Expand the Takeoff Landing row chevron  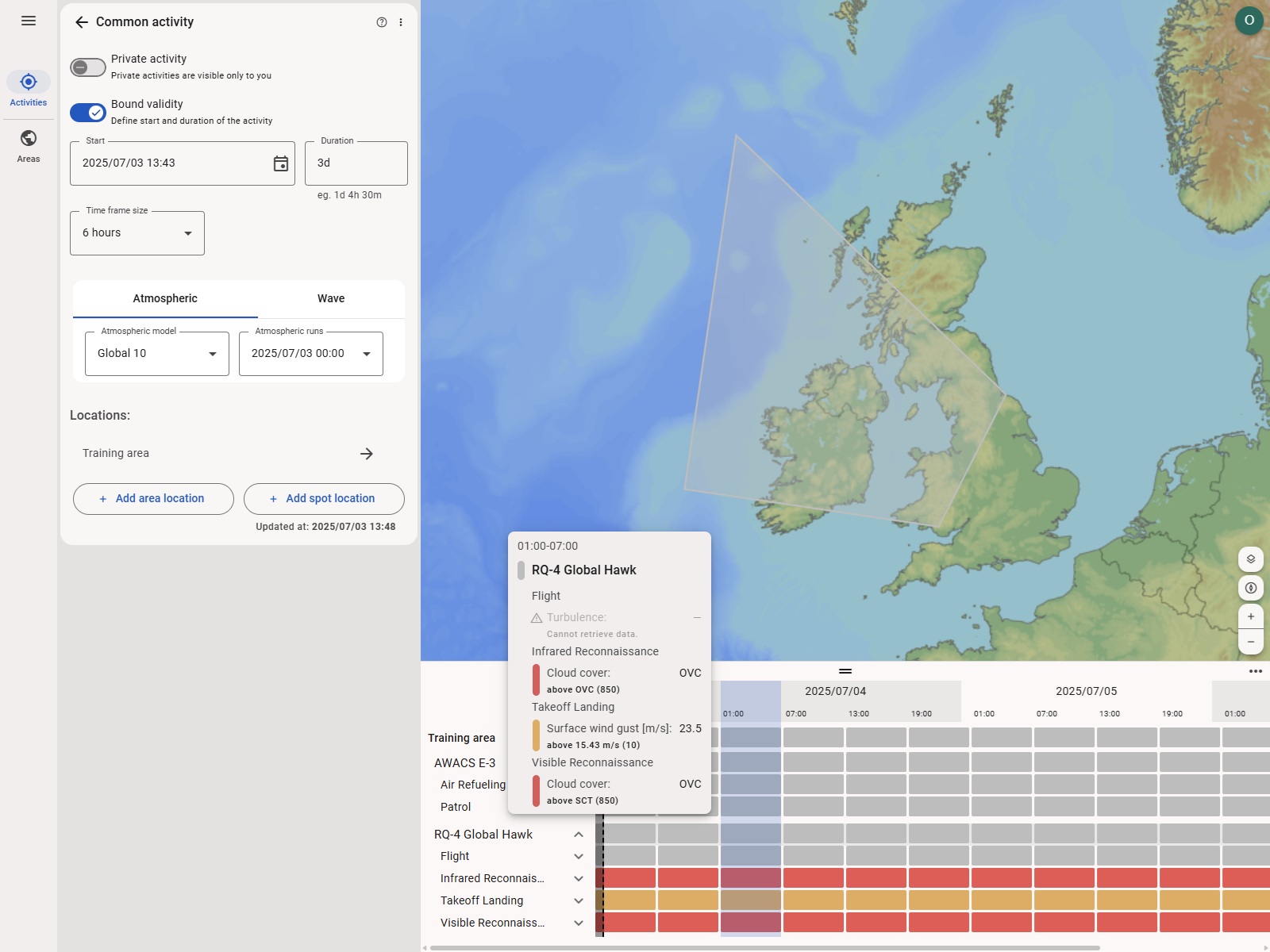click(579, 901)
